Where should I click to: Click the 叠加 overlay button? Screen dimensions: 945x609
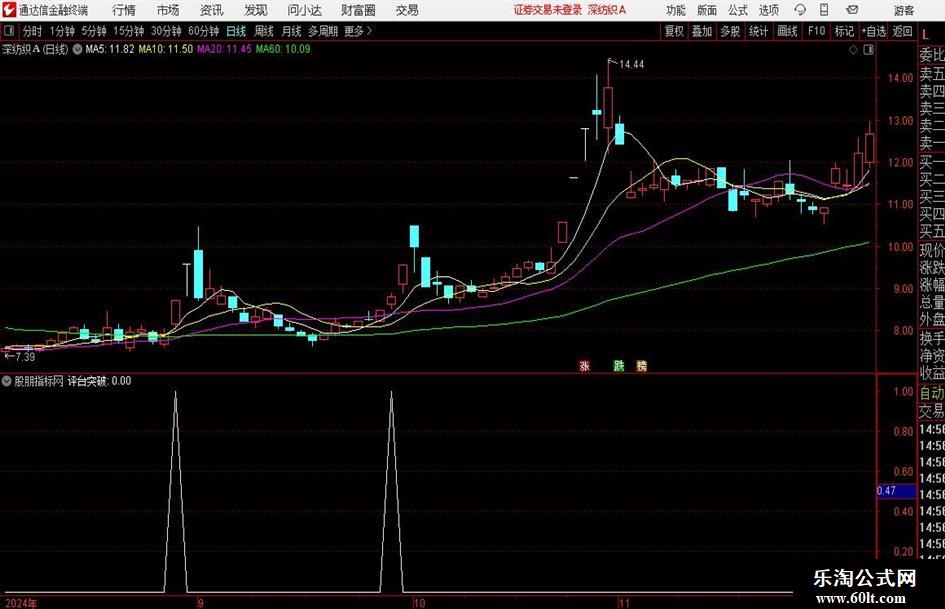coord(702,31)
